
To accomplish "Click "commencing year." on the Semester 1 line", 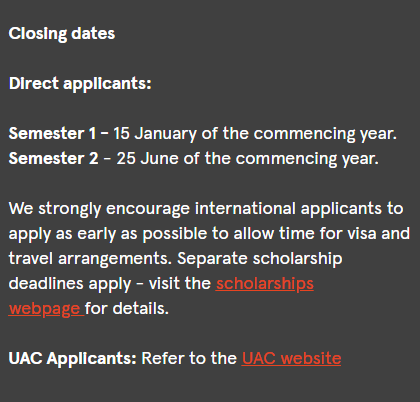I will pyautogui.click(x=325, y=134).
